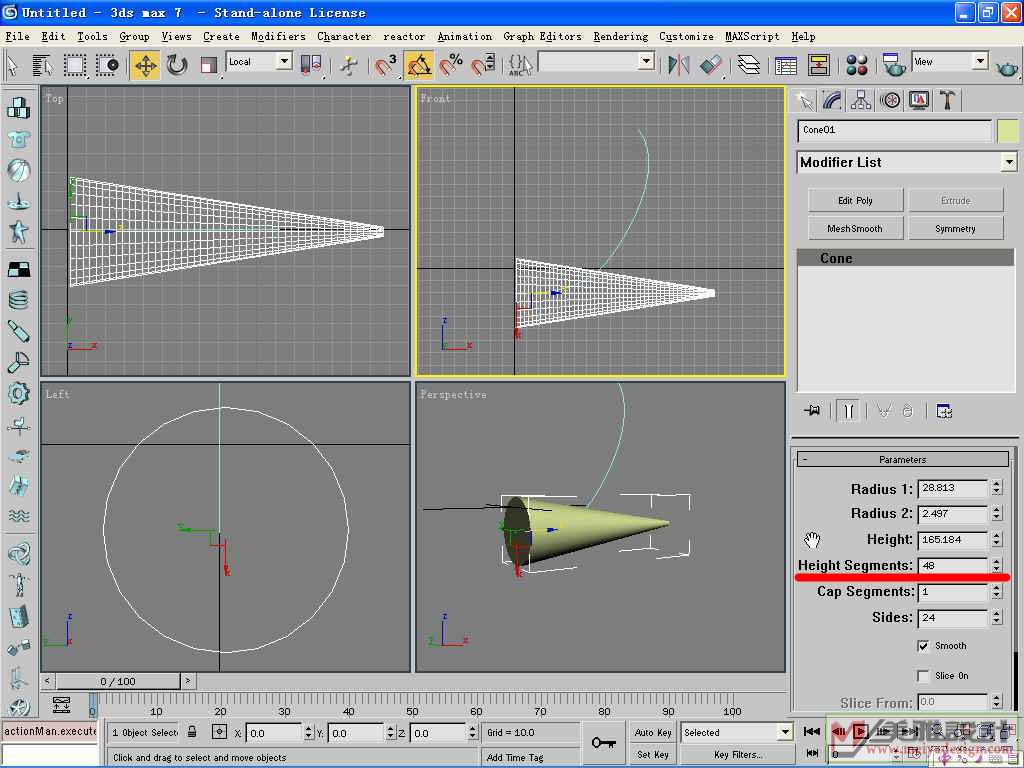Click the time slider right arrow
The image size is (1024, 768).
(x=188, y=681)
